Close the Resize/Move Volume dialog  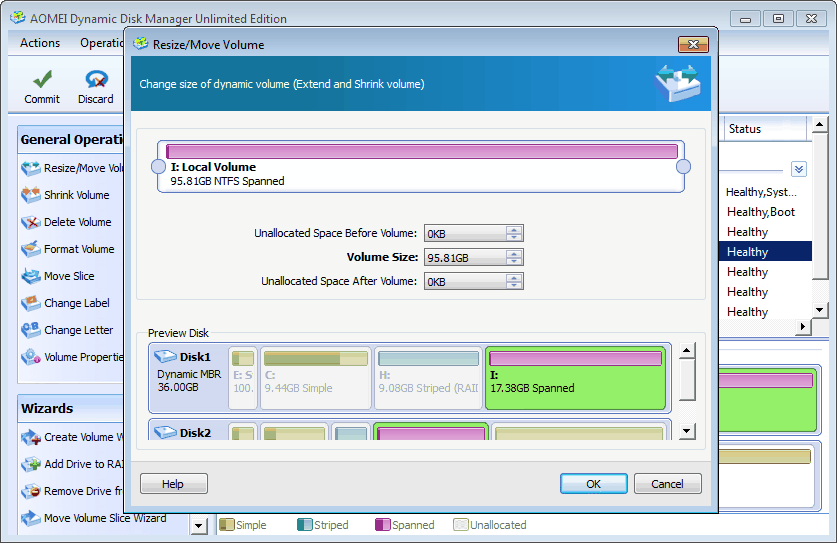tap(693, 44)
